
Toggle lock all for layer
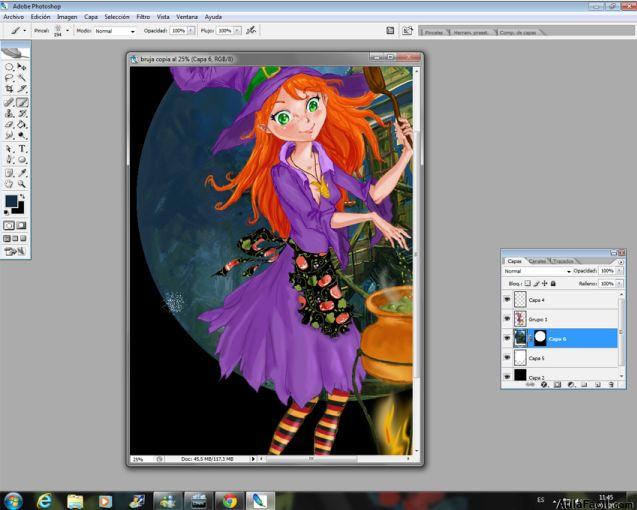(x=553, y=284)
